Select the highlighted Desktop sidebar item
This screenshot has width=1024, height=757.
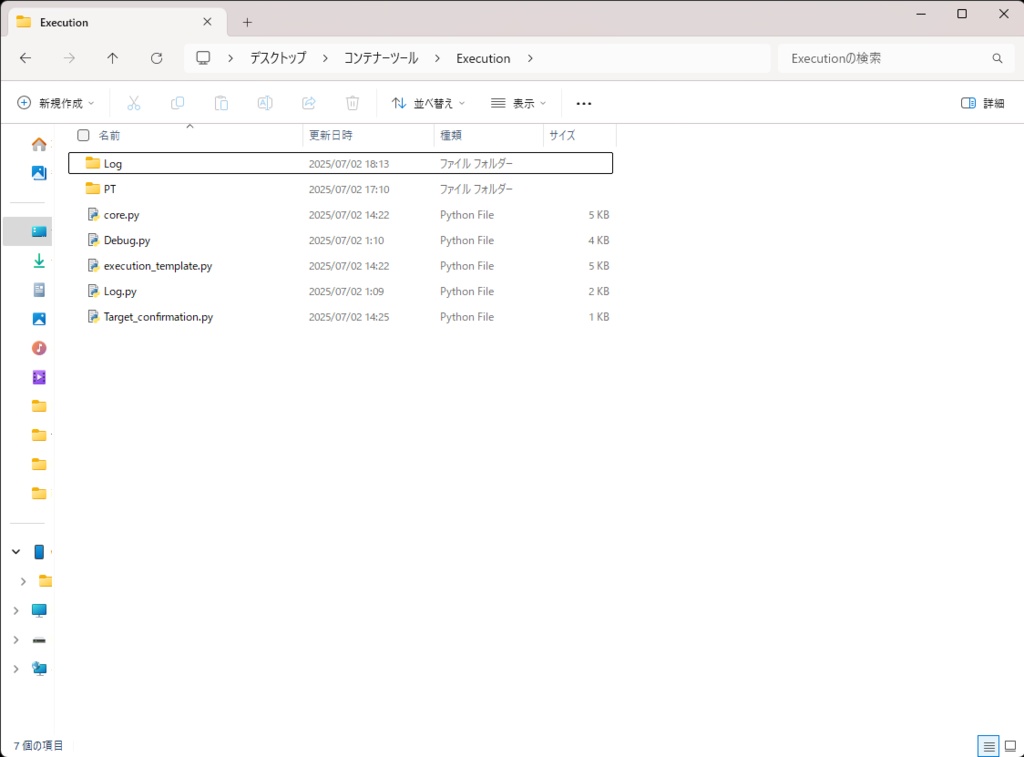(27, 231)
